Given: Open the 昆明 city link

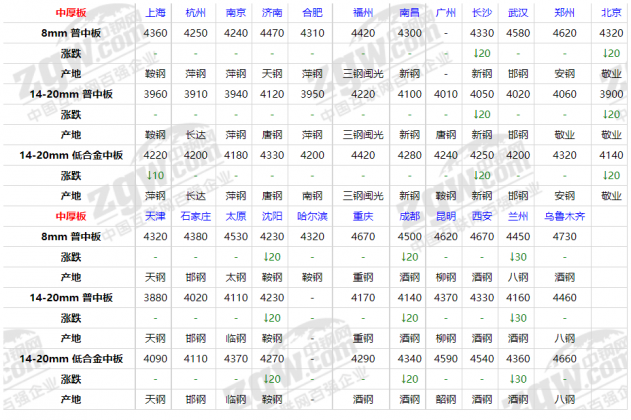Looking at the screenshot, I should pos(446,216).
